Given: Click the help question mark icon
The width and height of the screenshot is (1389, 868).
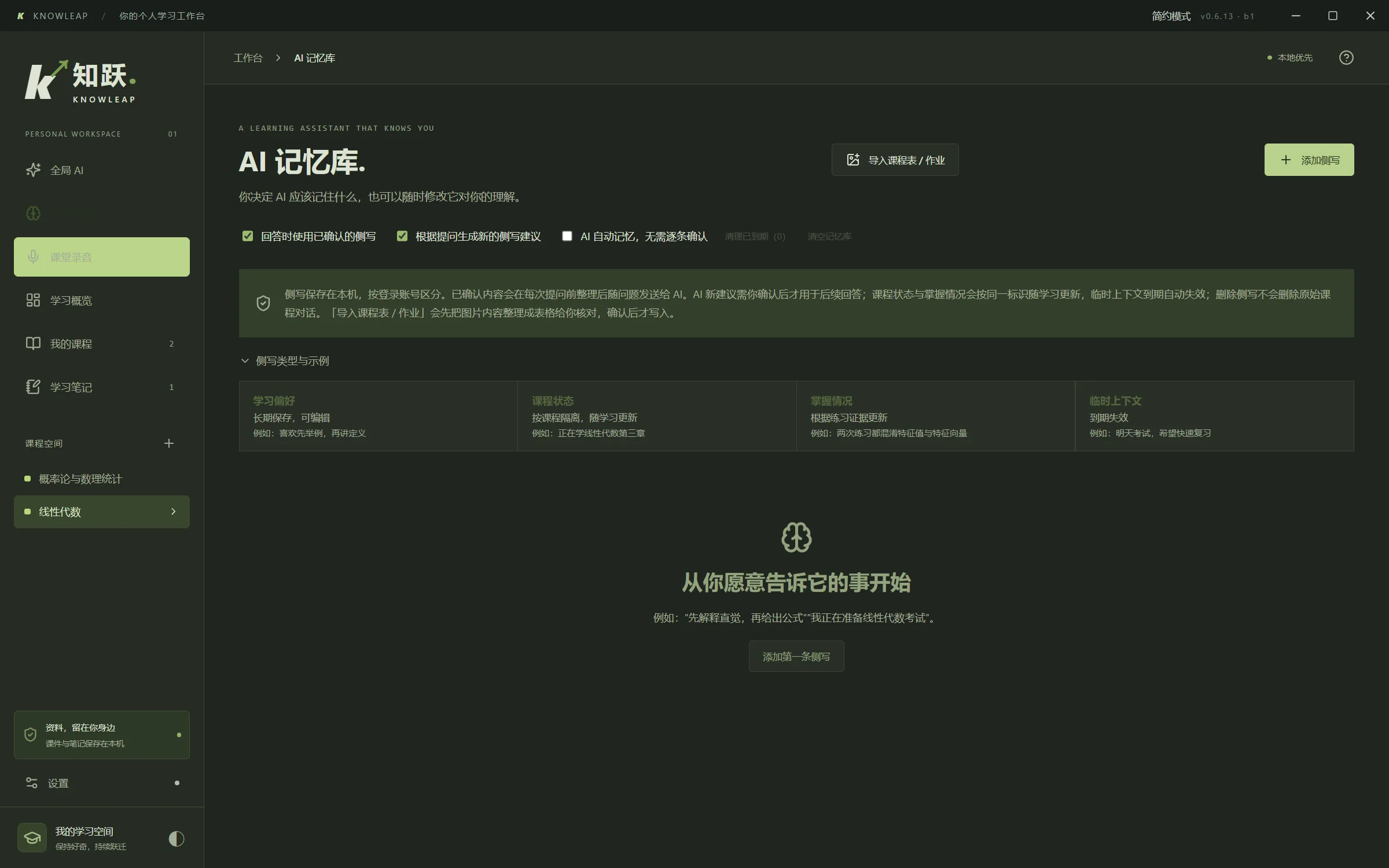Looking at the screenshot, I should (x=1346, y=58).
